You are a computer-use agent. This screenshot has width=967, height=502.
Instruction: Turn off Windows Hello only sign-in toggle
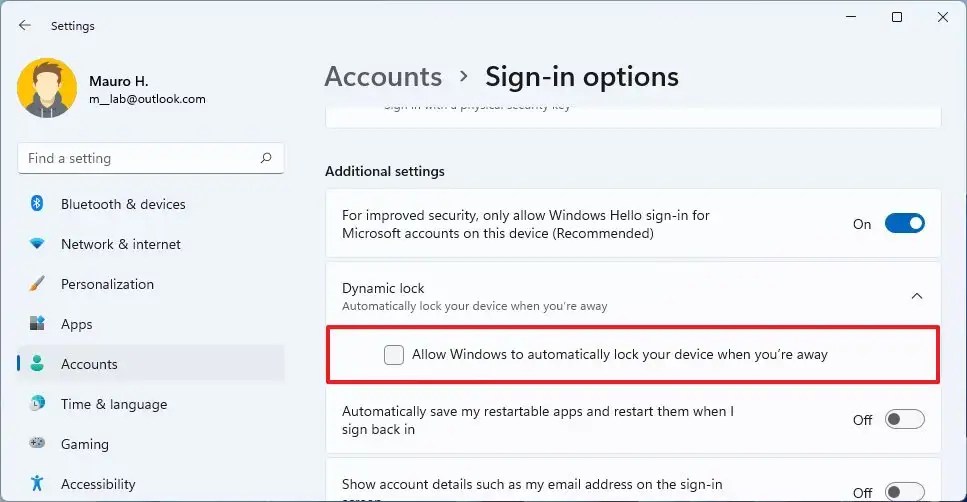click(905, 223)
